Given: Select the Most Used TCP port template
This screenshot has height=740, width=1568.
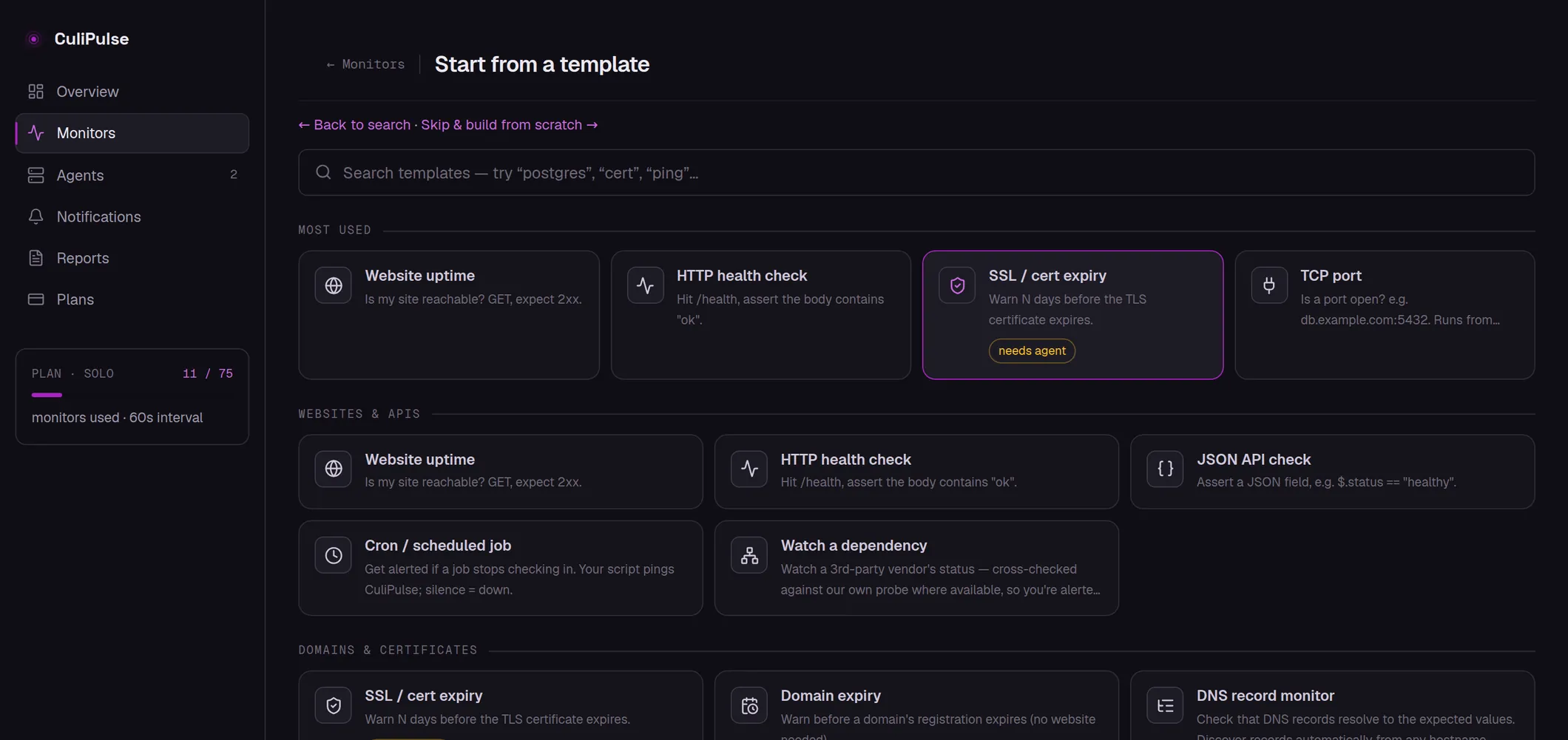Looking at the screenshot, I should tap(1385, 315).
